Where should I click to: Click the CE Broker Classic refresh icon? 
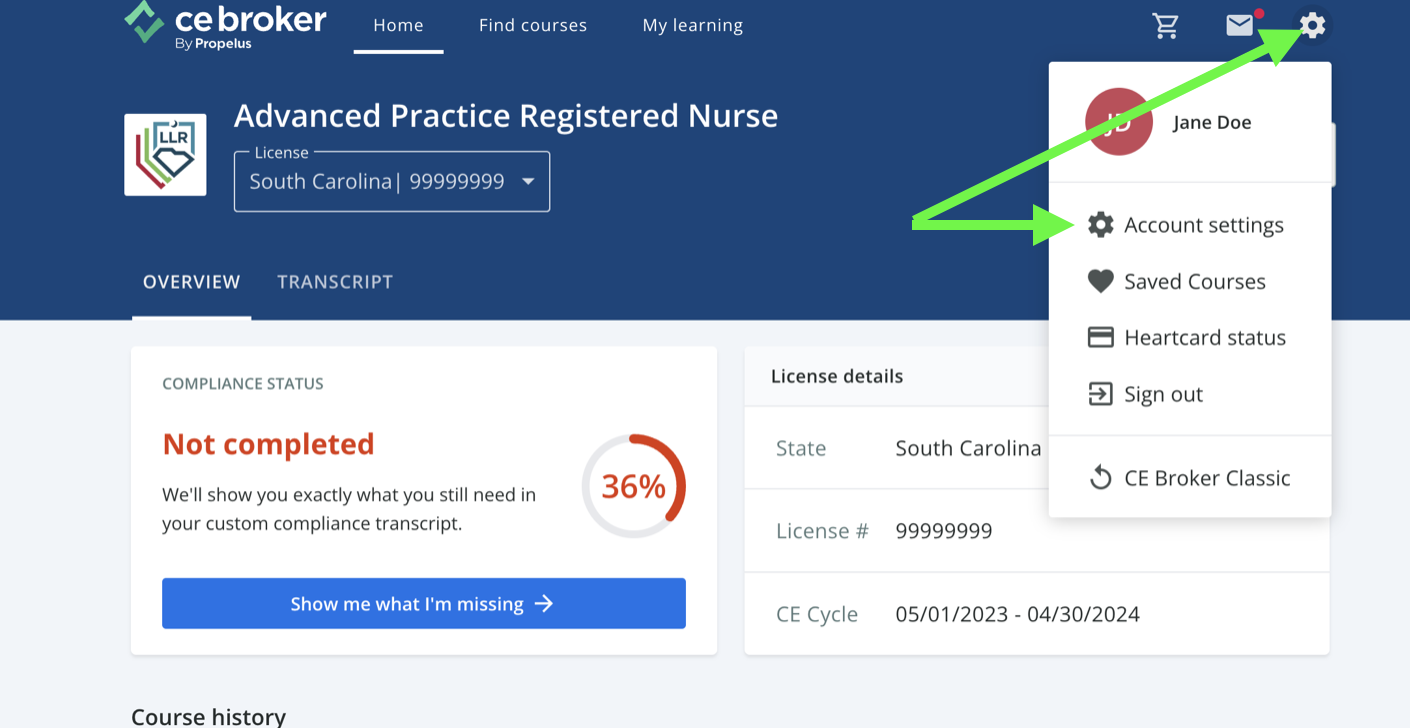[1101, 477]
